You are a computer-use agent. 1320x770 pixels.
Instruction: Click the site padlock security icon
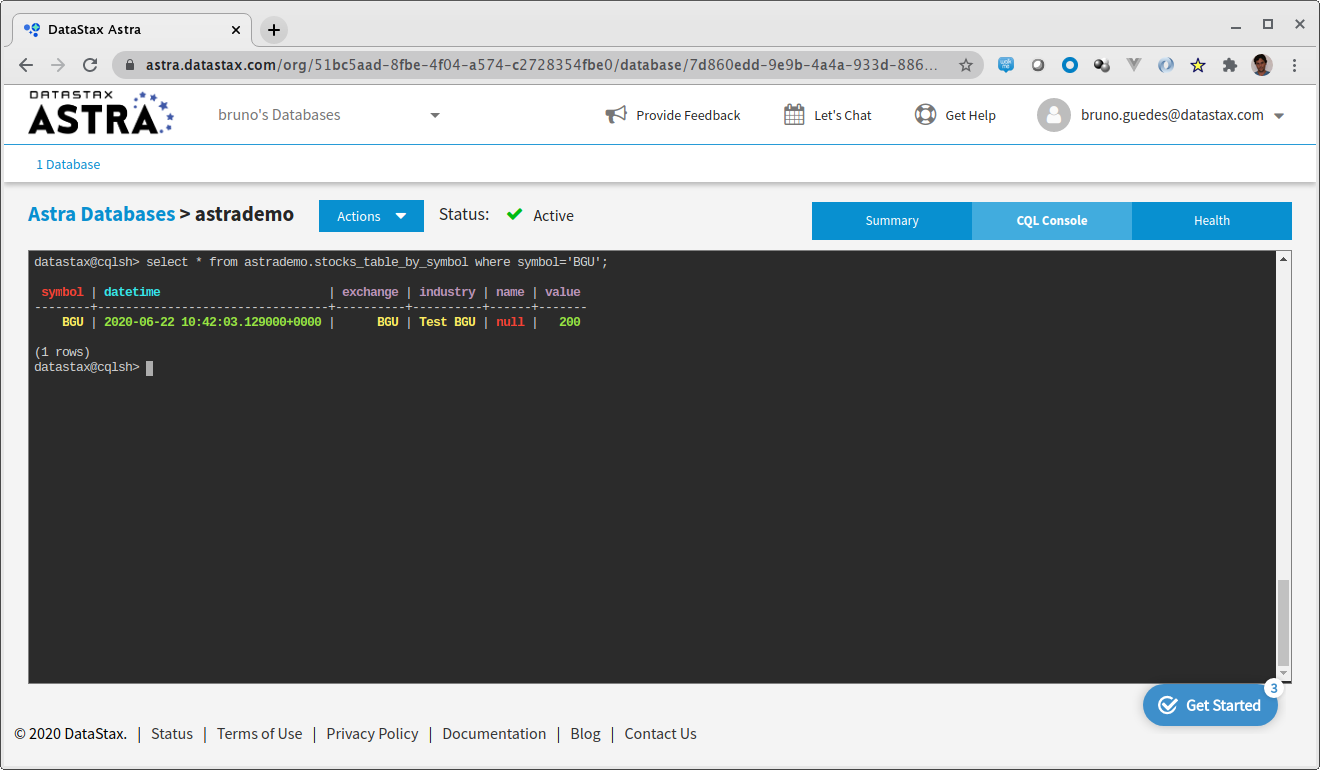click(130, 65)
